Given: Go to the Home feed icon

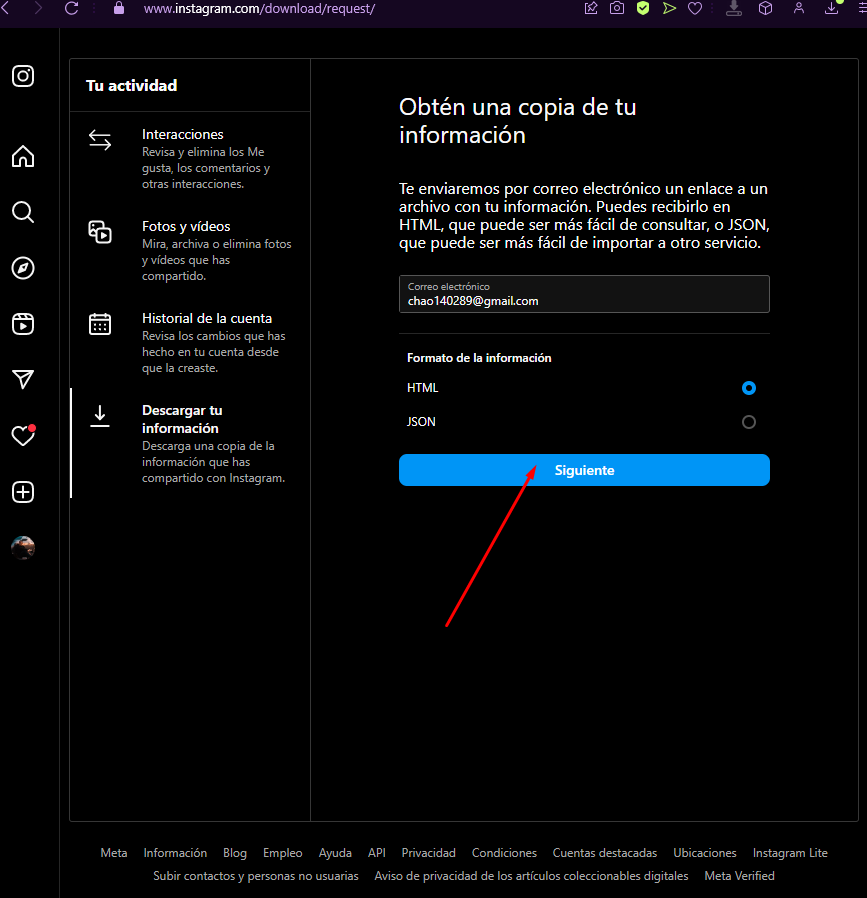Looking at the screenshot, I should pyautogui.click(x=23, y=157).
